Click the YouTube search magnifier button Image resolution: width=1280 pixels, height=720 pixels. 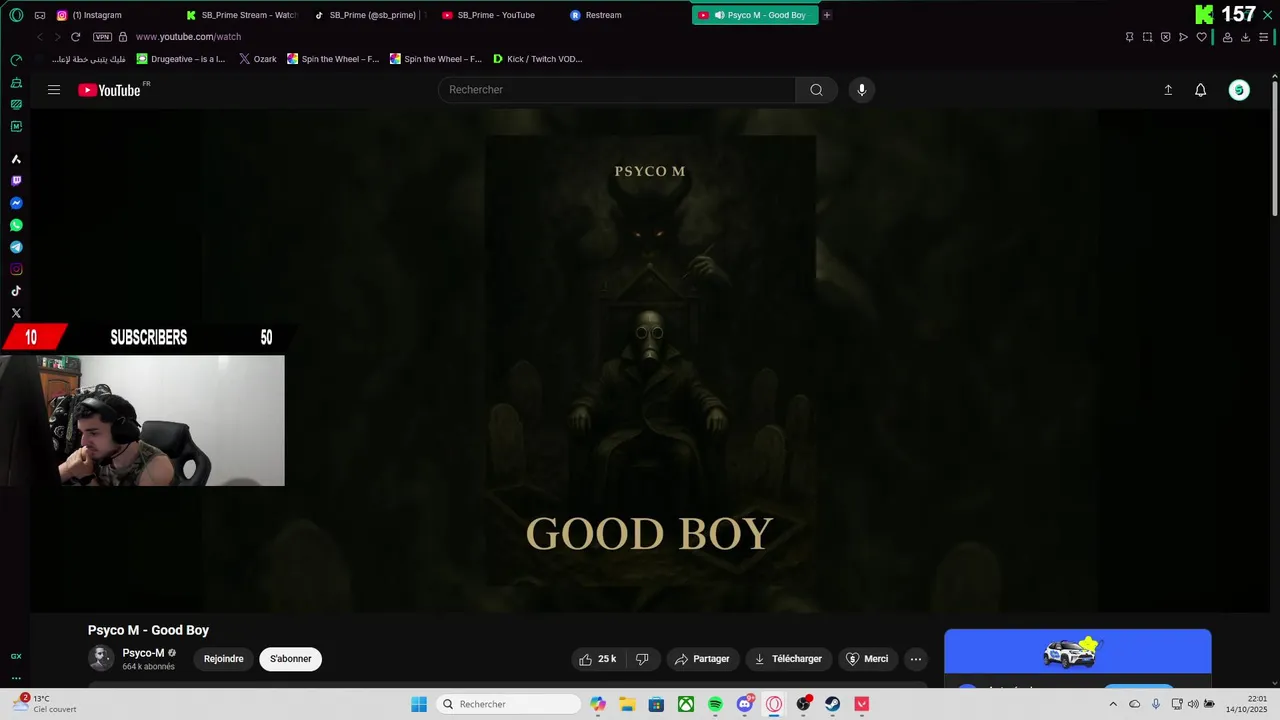click(x=816, y=90)
